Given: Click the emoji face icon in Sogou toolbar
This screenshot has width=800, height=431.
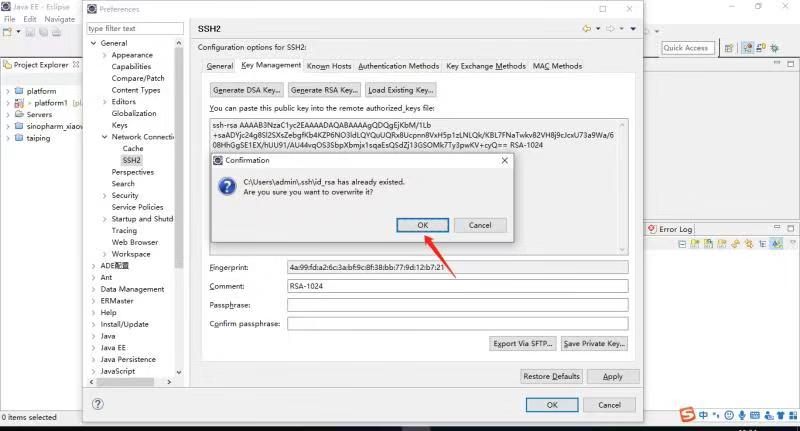Looking at the screenshot, I should (x=729, y=415).
